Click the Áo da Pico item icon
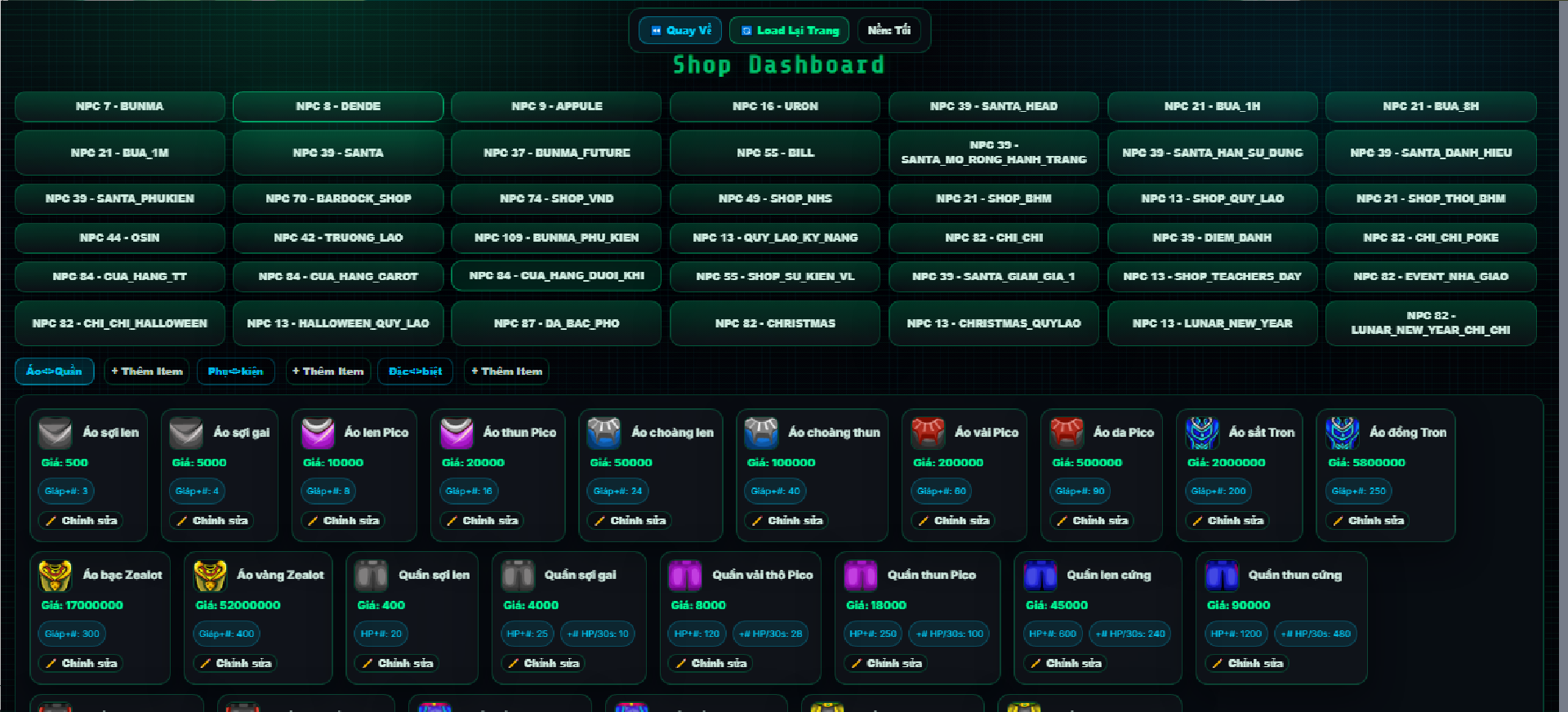The image size is (1568, 712). 1067,433
